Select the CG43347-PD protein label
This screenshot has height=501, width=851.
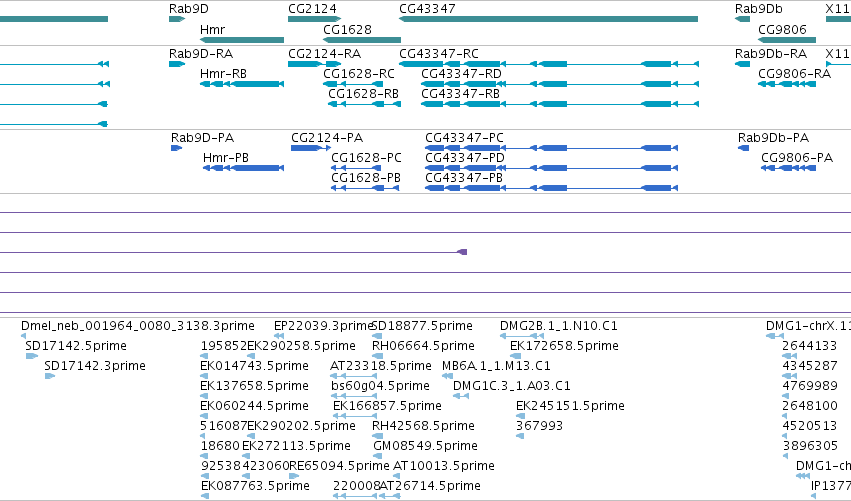tap(465, 158)
